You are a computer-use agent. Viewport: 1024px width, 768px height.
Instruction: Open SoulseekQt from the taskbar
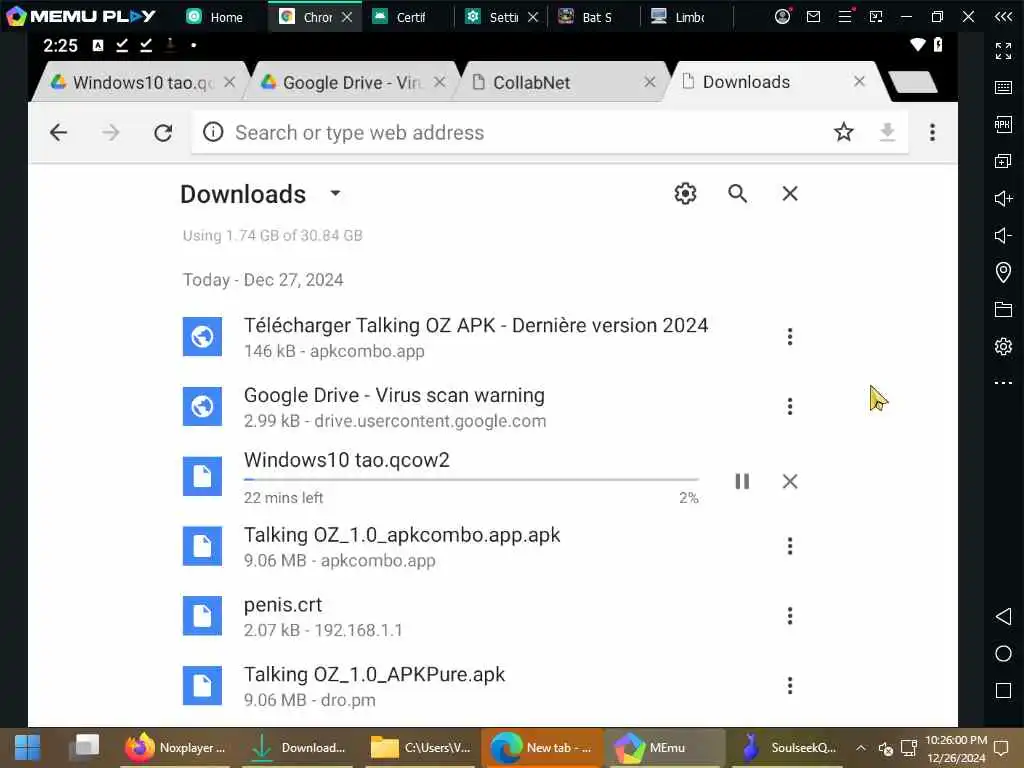click(x=789, y=748)
